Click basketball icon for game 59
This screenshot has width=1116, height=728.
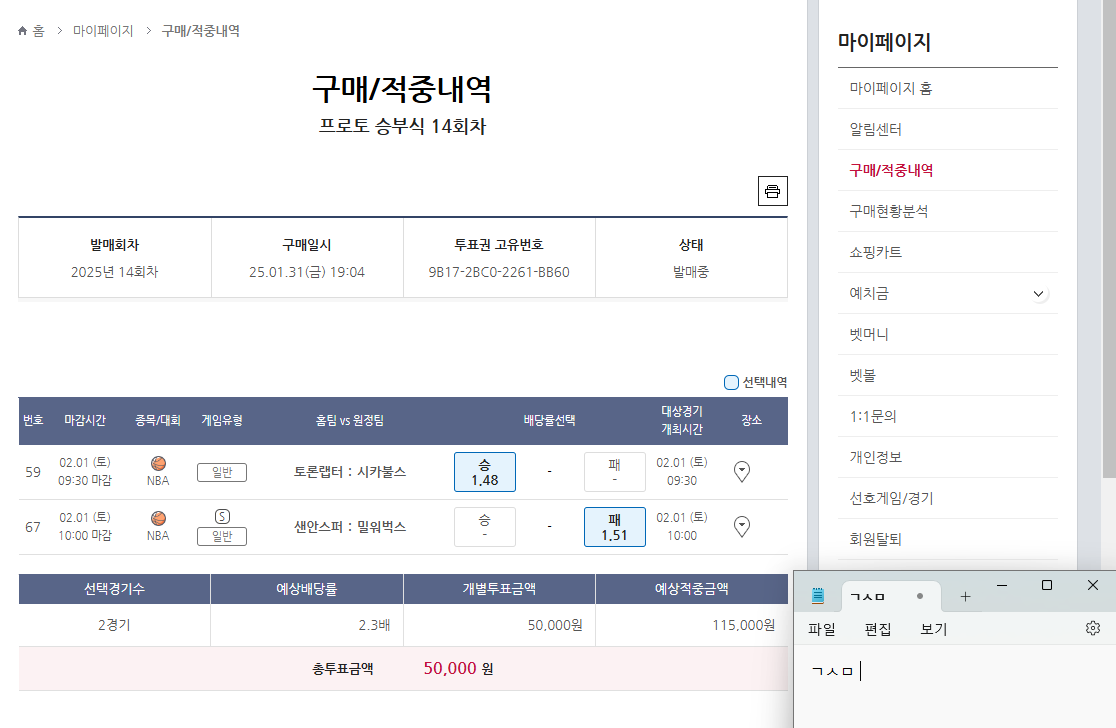(x=158, y=463)
